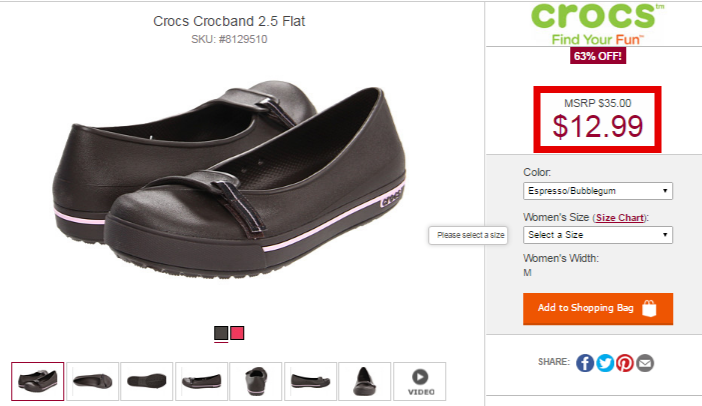The width and height of the screenshot is (702, 406).
Task: Open the Size Chart link
Action: [620, 218]
